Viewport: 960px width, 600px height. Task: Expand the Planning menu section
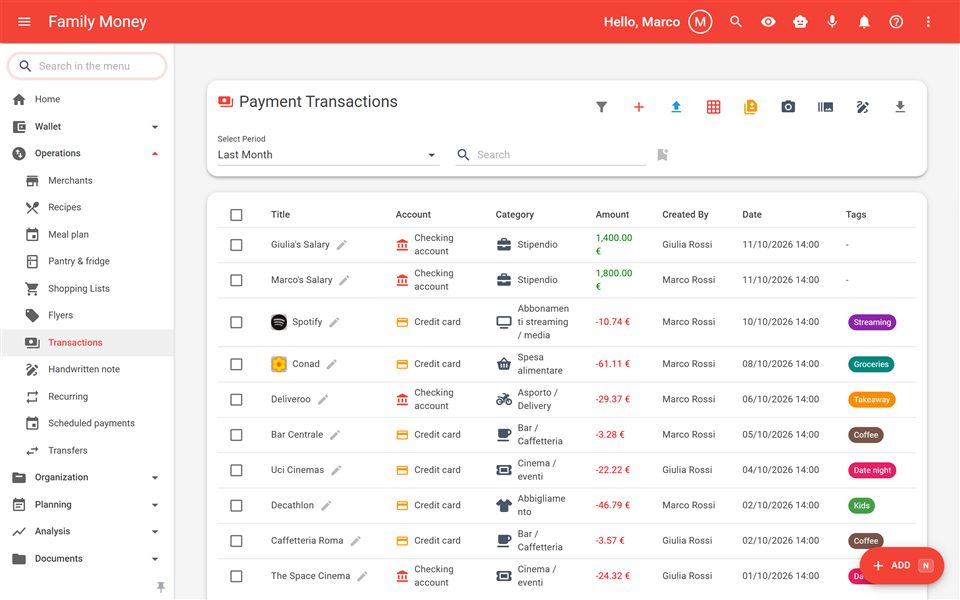point(86,504)
